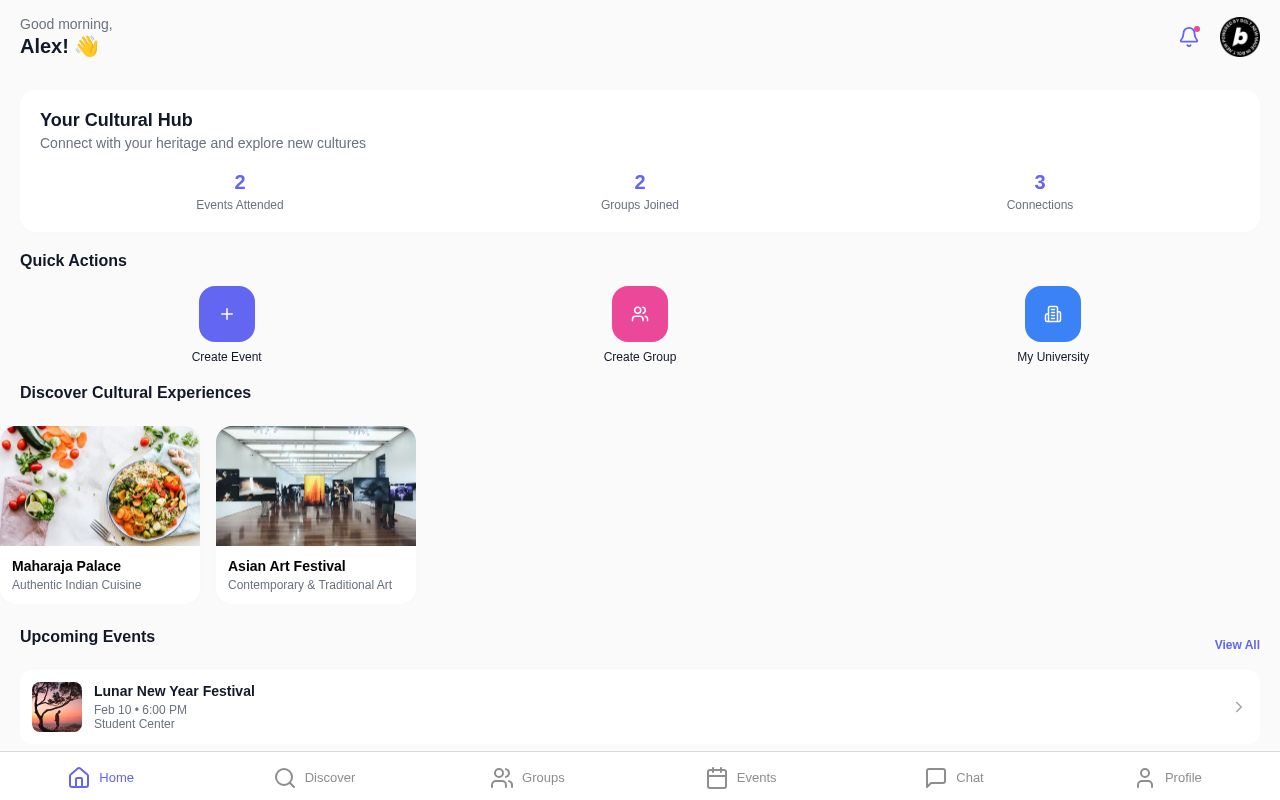
Task: Tap the pink Create Group icon
Action: click(x=640, y=314)
